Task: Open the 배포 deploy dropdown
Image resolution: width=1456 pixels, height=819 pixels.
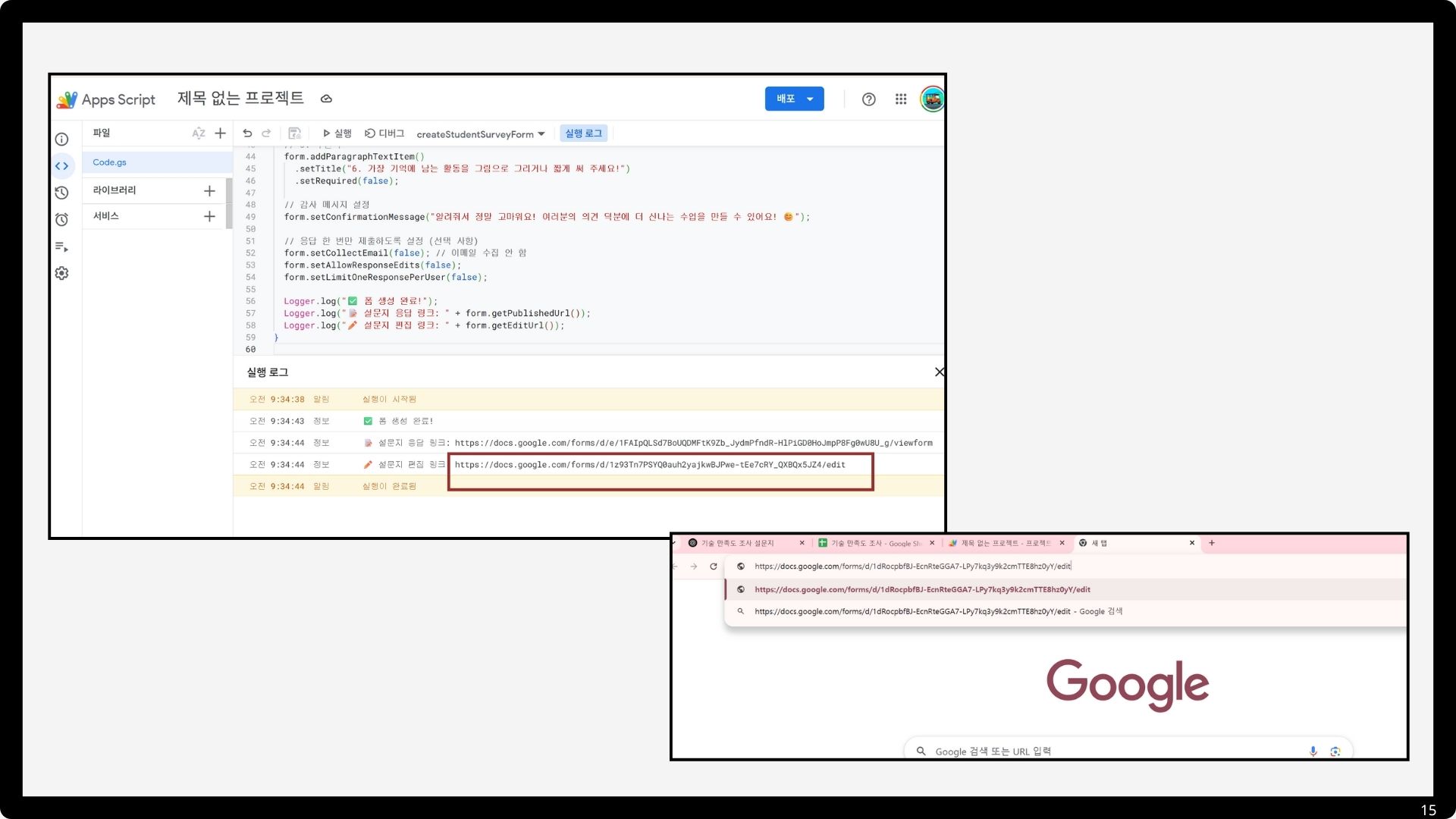Action: point(794,99)
